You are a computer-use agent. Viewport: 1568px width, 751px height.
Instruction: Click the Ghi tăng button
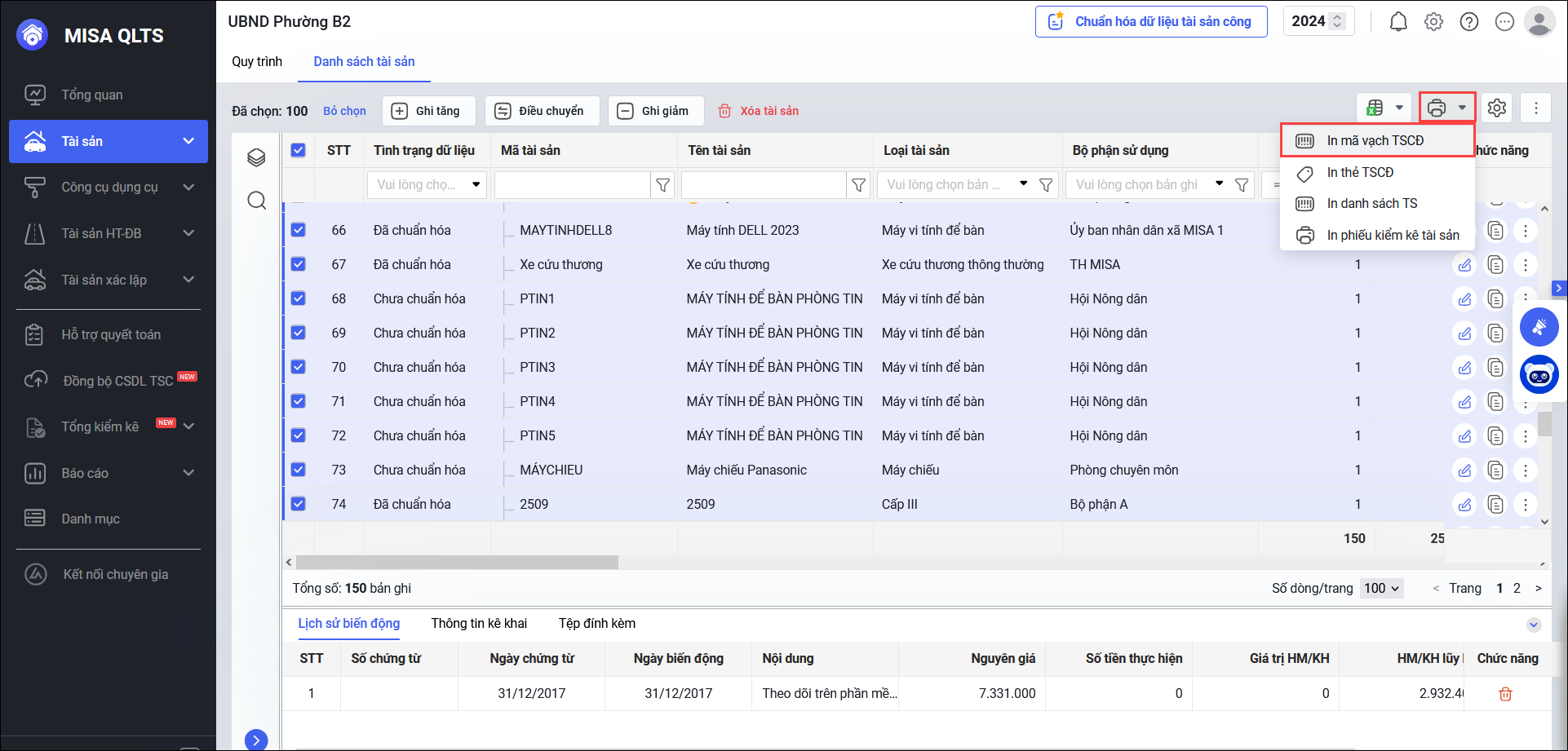[429, 111]
